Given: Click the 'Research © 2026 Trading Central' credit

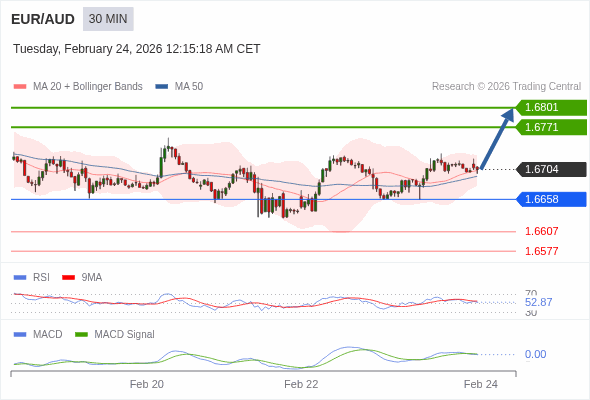Looking at the screenshot, I should click(x=506, y=87).
